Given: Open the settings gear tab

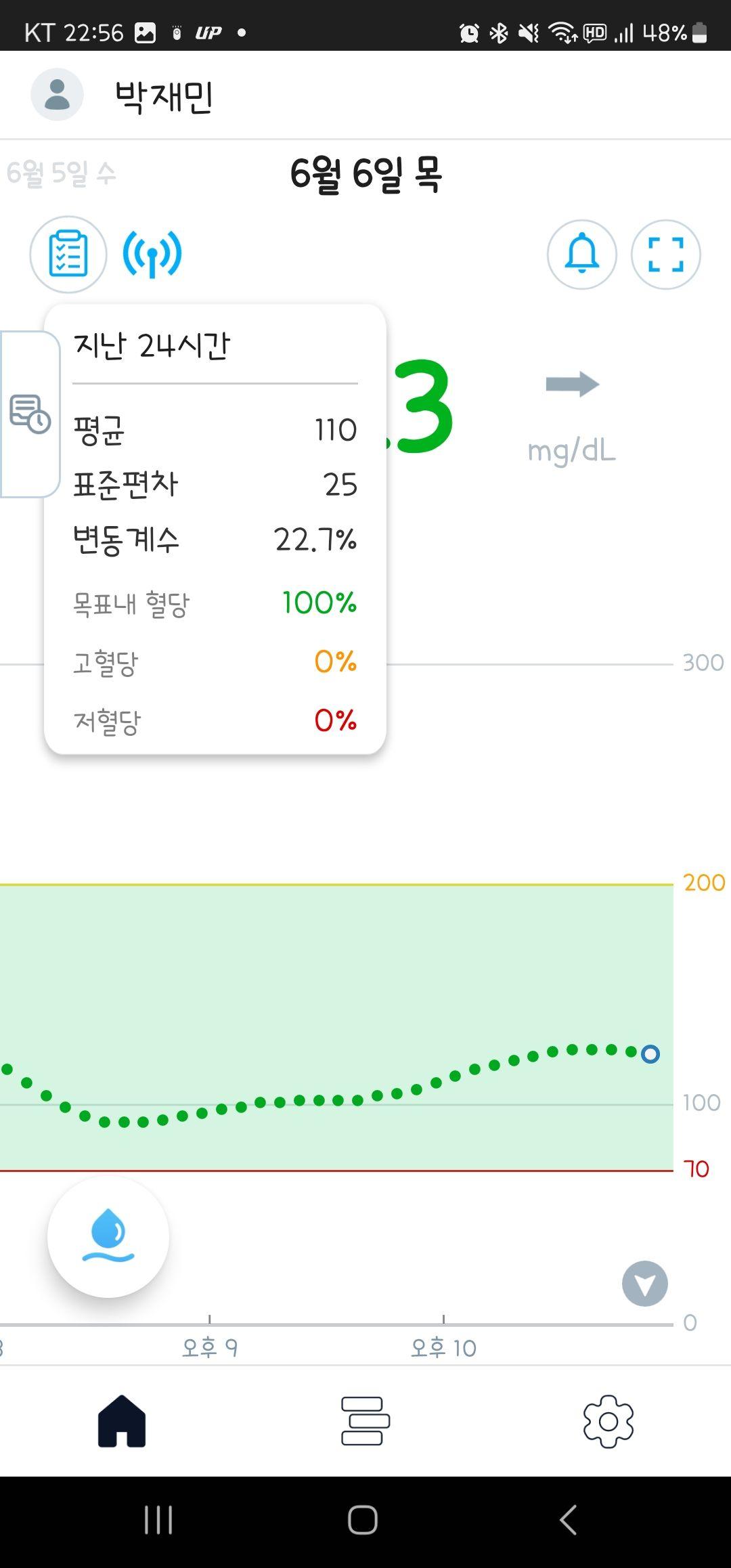Looking at the screenshot, I should [608, 1421].
